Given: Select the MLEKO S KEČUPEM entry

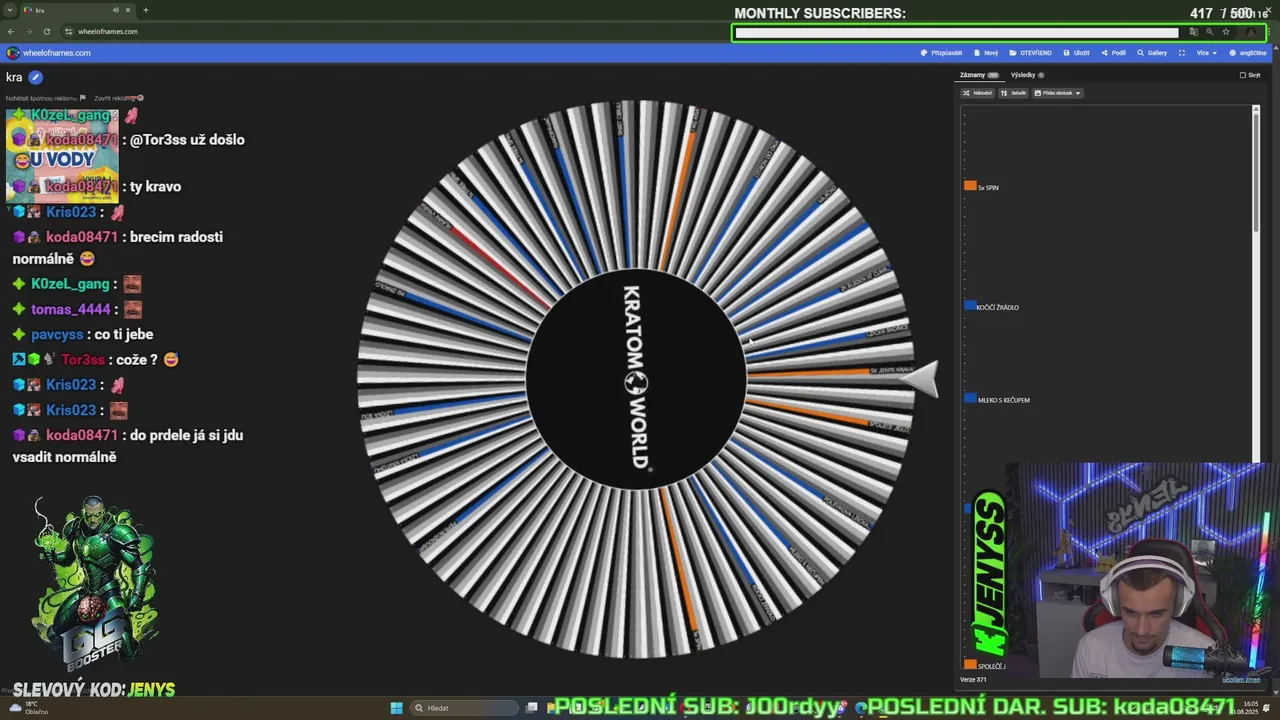Looking at the screenshot, I should pyautogui.click(x=1003, y=400).
